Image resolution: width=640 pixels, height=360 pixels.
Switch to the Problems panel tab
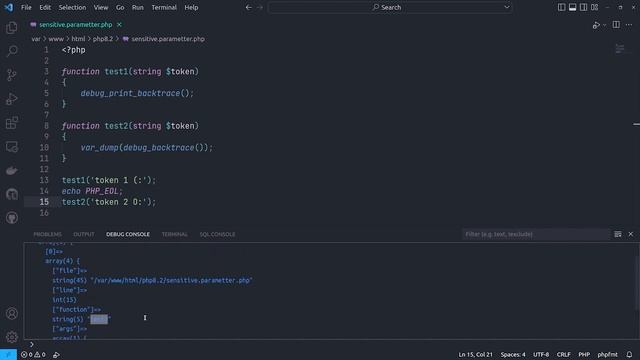pos(48,234)
